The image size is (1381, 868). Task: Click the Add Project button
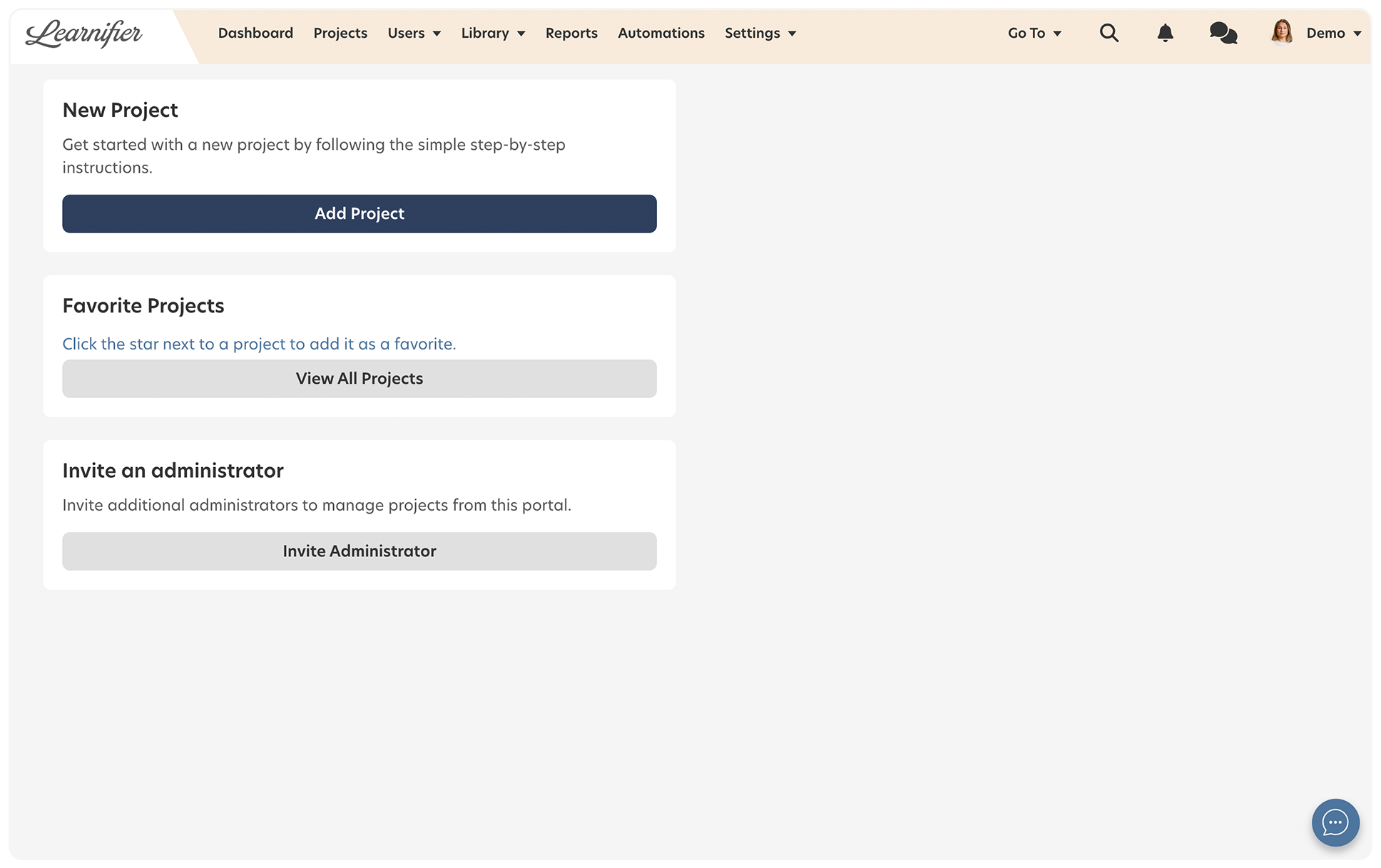coord(360,214)
